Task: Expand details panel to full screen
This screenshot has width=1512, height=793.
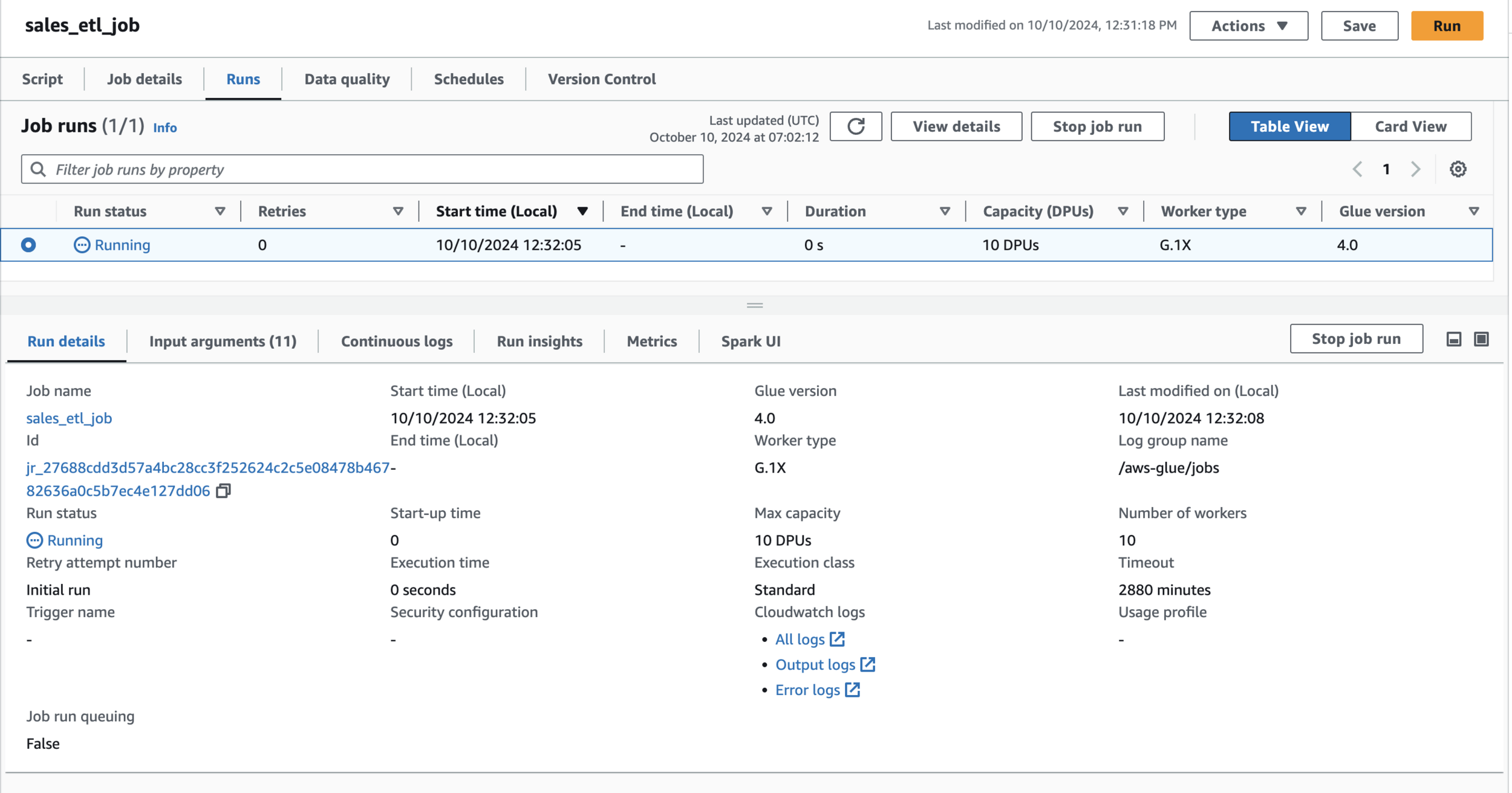Action: pyautogui.click(x=1481, y=339)
